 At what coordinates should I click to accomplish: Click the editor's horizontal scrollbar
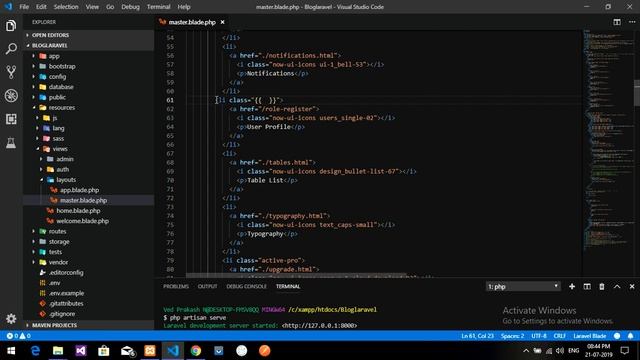pyautogui.click(x=296, y=276)
